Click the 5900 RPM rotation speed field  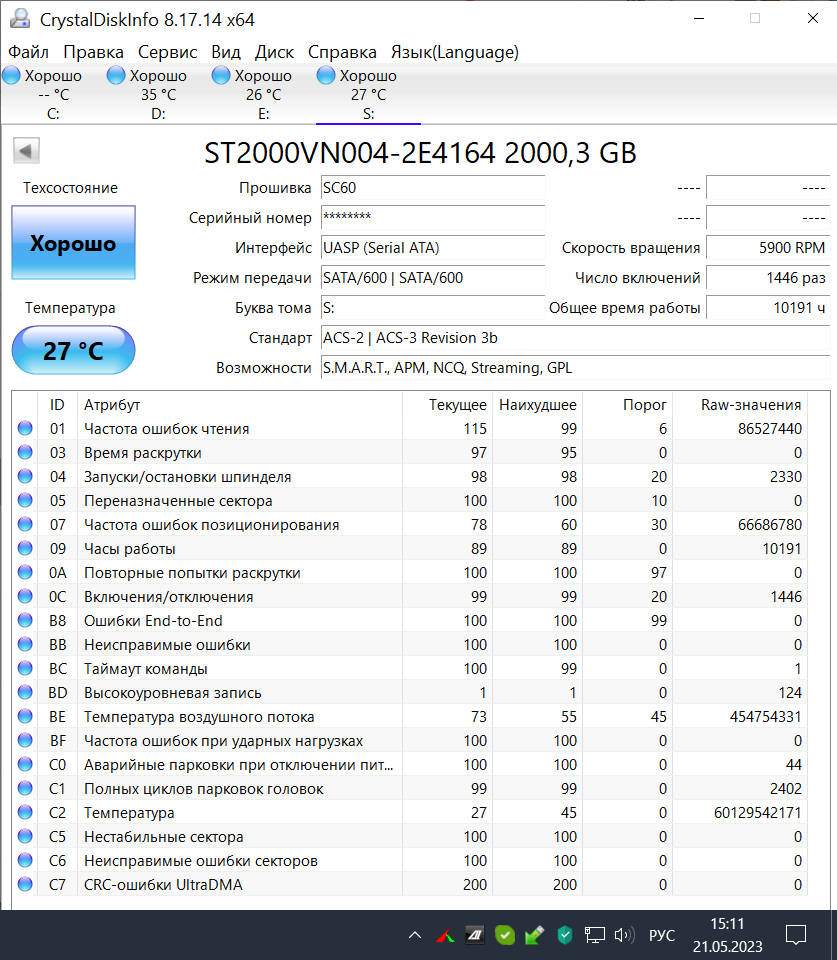768,247
